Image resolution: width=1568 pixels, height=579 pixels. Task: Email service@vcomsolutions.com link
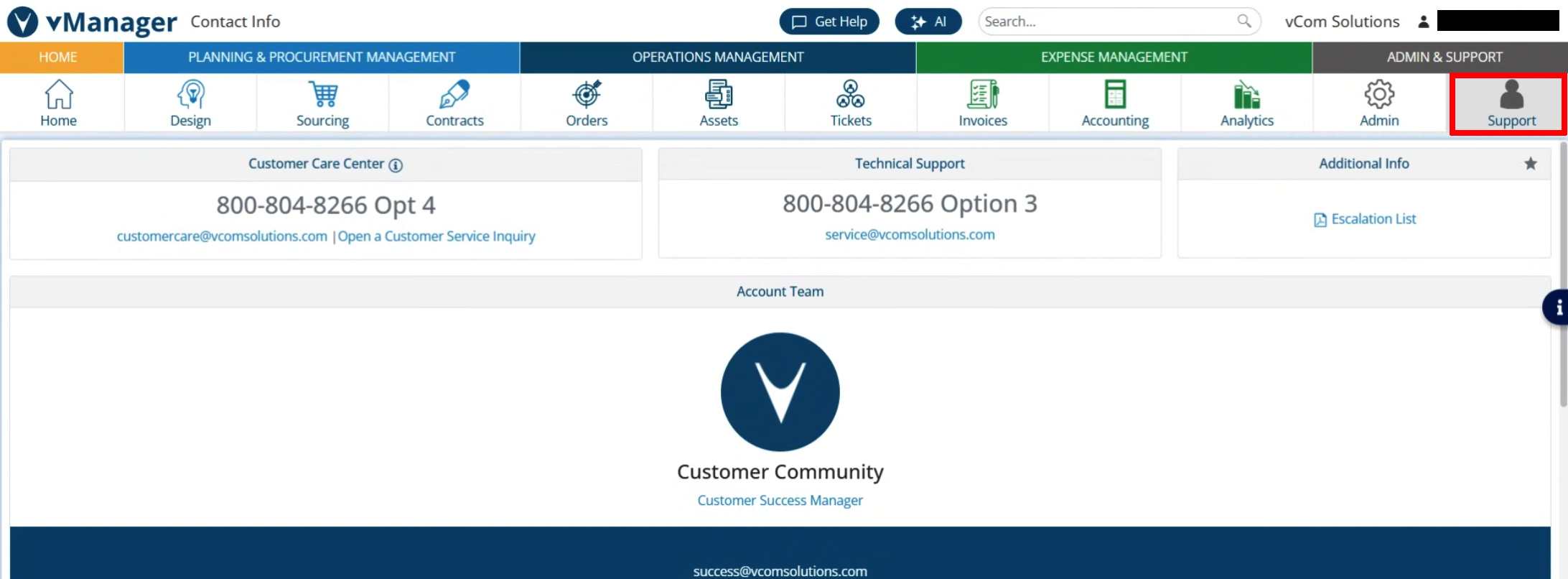click(x=910, y=235)
